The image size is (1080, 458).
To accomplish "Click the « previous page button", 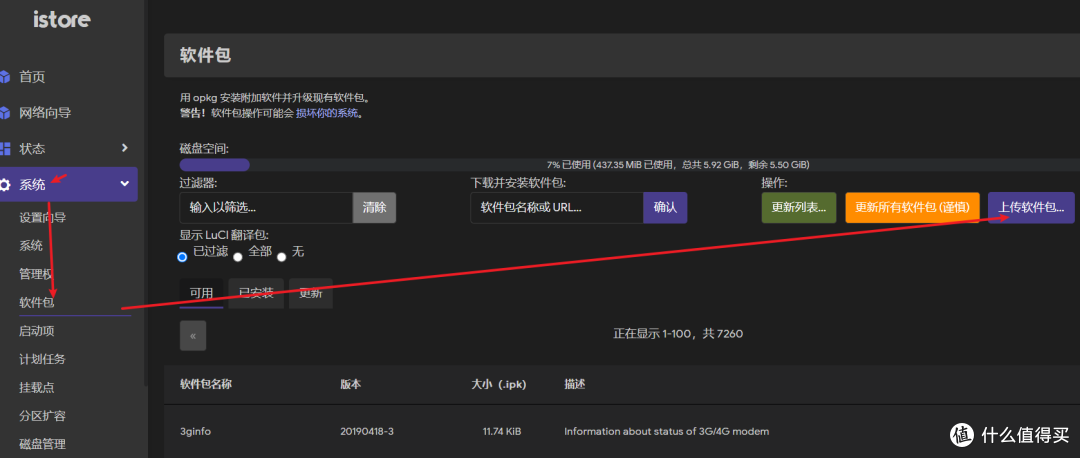I will tap(193, 336).
